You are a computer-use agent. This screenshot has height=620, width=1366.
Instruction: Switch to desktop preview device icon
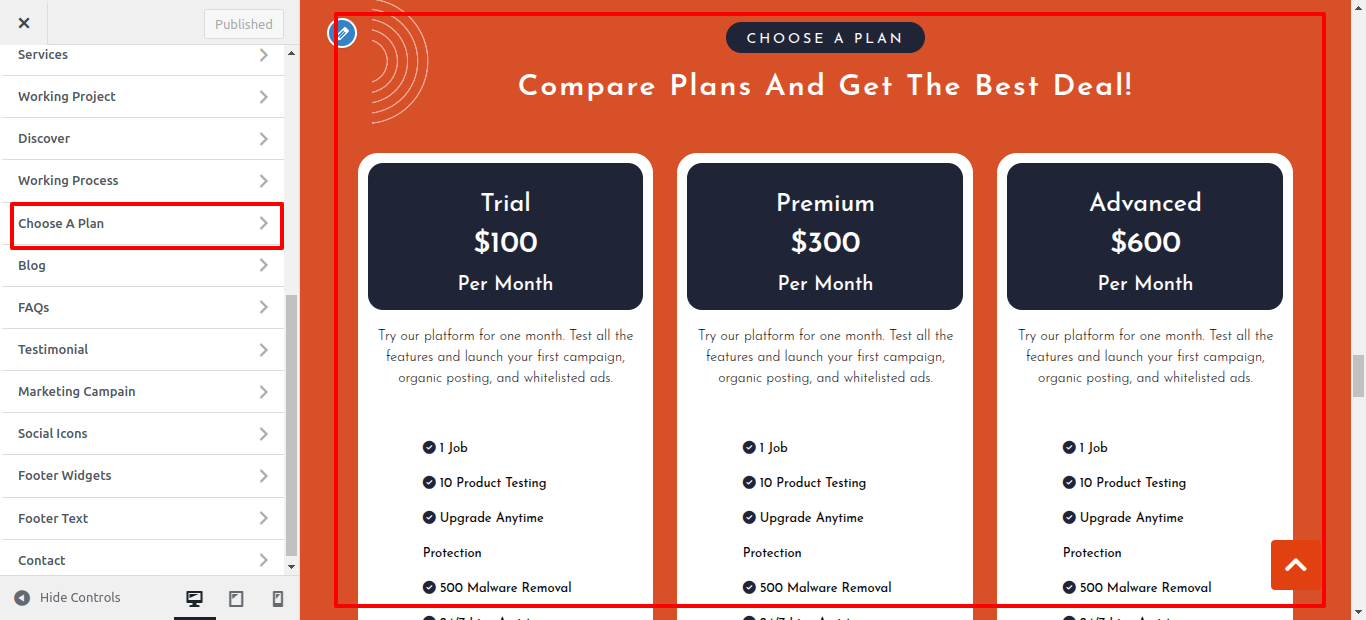(194, 598)
